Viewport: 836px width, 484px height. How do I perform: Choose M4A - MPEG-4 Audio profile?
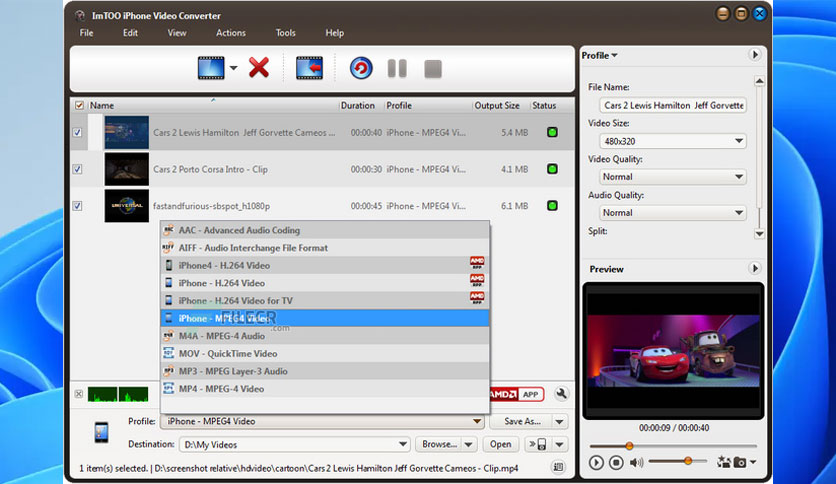[325, 336]
